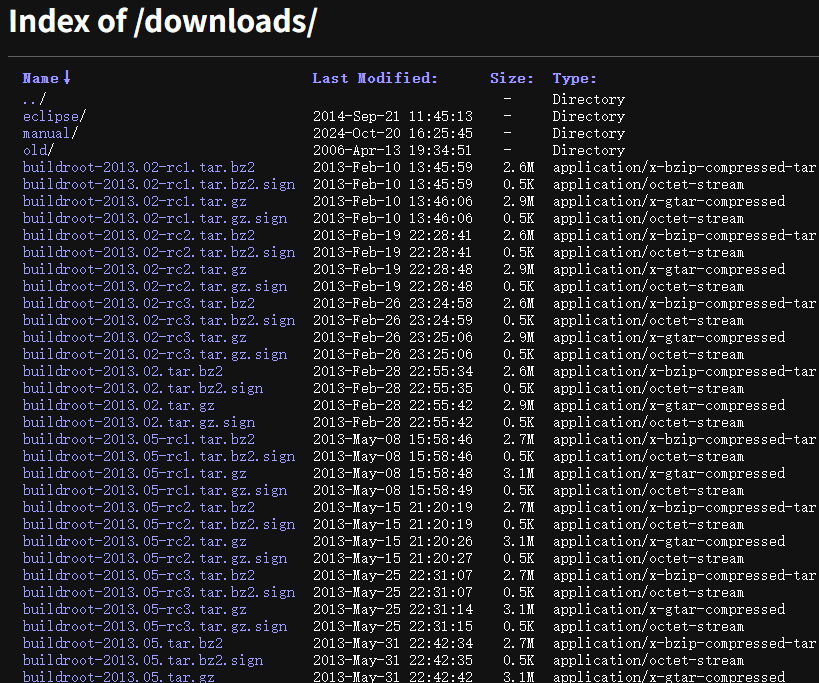Download buildroot-2013.02-rc2.tar.gz
The image size is (819, 683).
(x=135, y=269)
